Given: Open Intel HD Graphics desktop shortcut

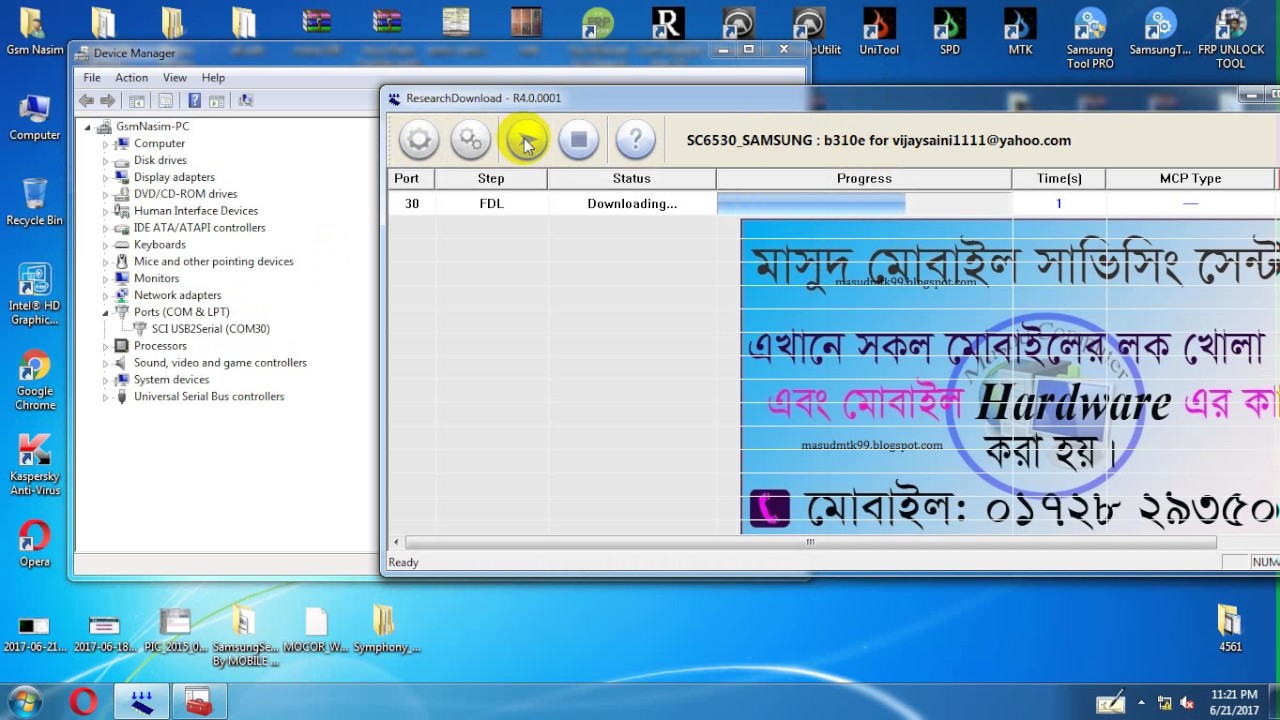Looking at the screenshot, I should (35, 295).
